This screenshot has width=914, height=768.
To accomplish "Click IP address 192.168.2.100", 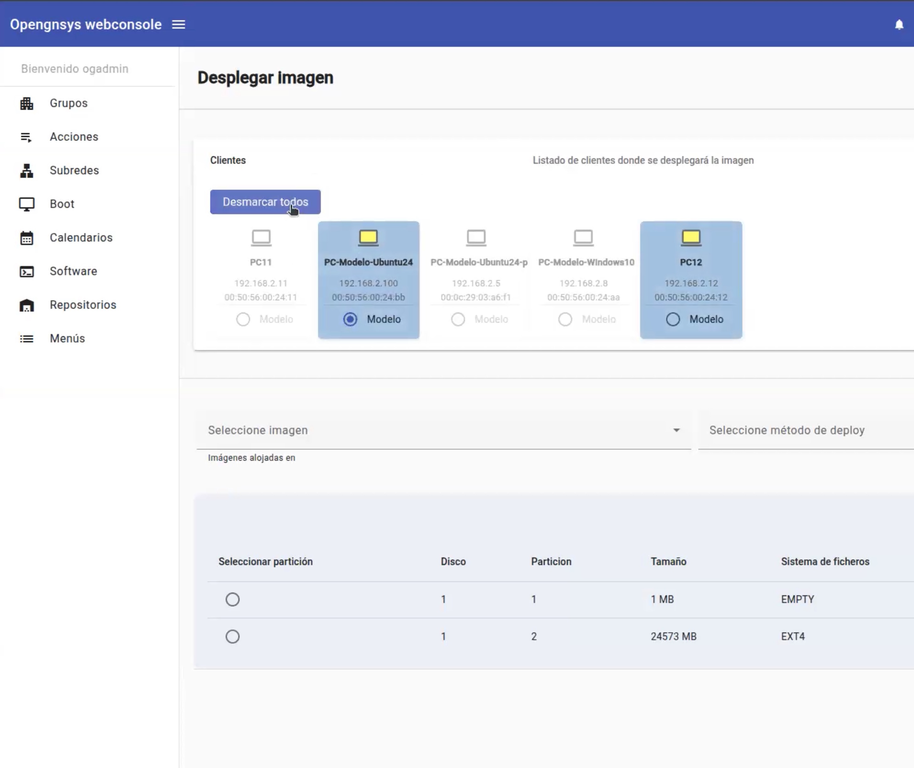I will [368, 283].
